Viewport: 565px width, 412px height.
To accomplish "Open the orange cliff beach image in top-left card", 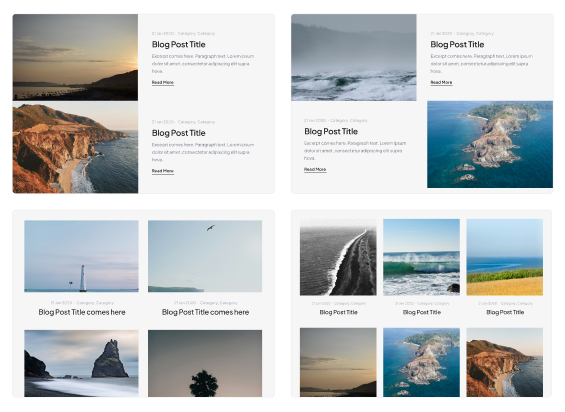I will [75, 148].
